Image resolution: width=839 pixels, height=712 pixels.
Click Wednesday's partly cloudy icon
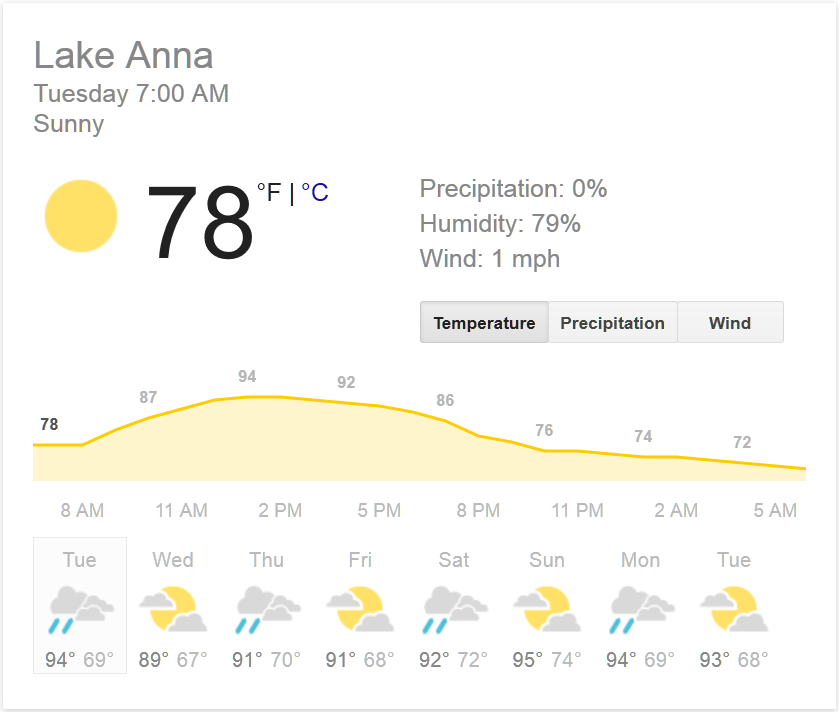click(173, 609)
